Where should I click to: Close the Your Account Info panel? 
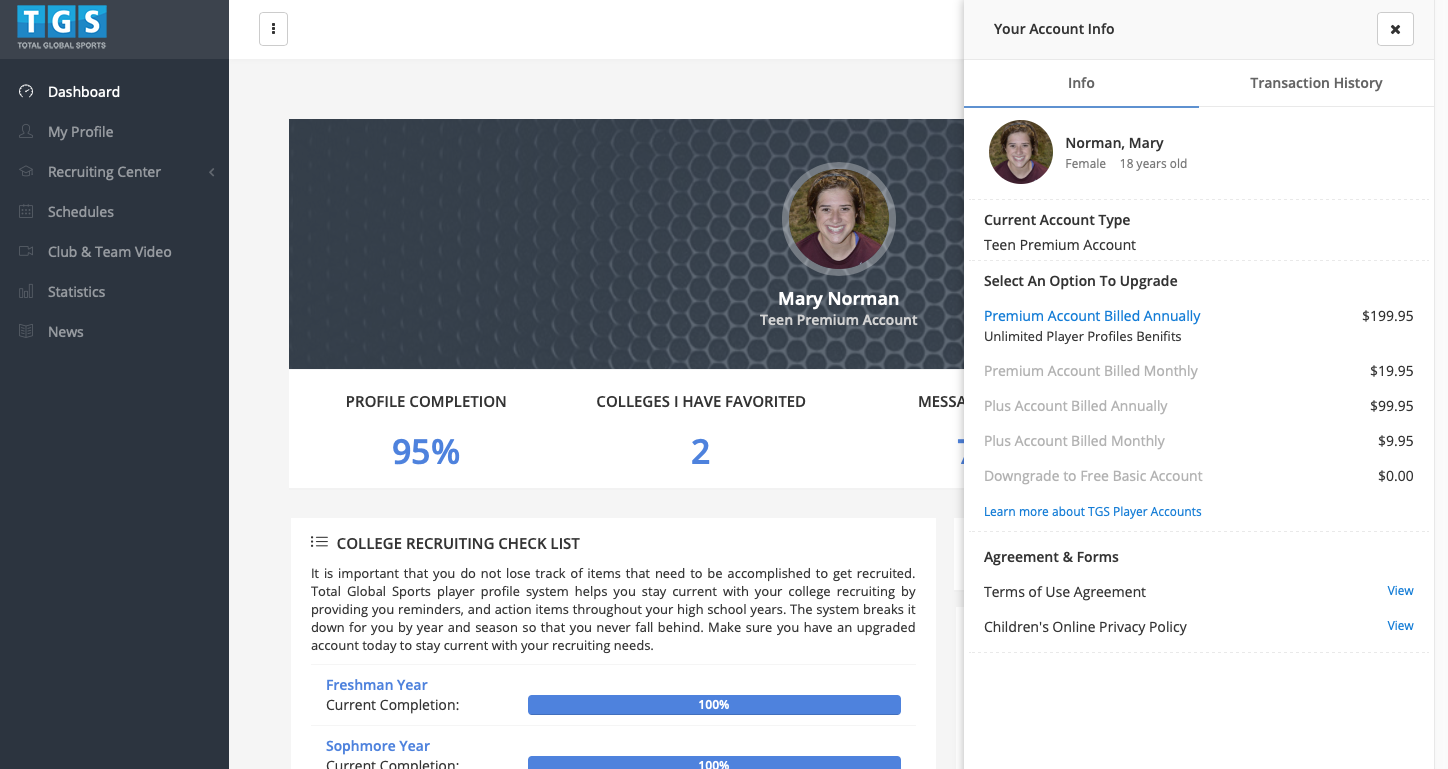[1395, 29]
